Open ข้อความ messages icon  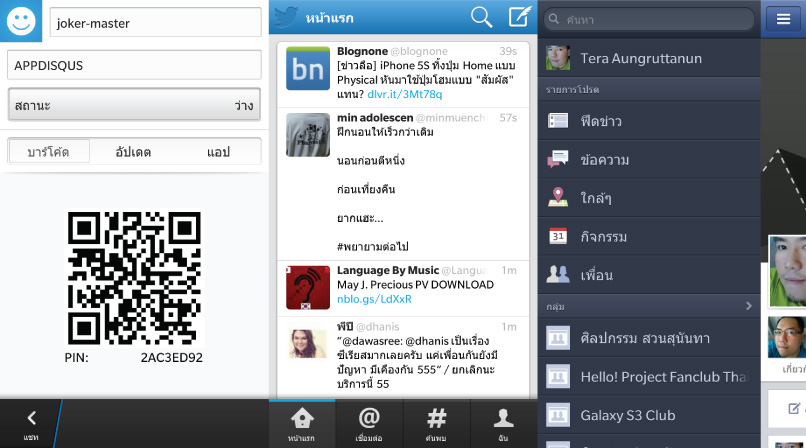click(558, 159)
